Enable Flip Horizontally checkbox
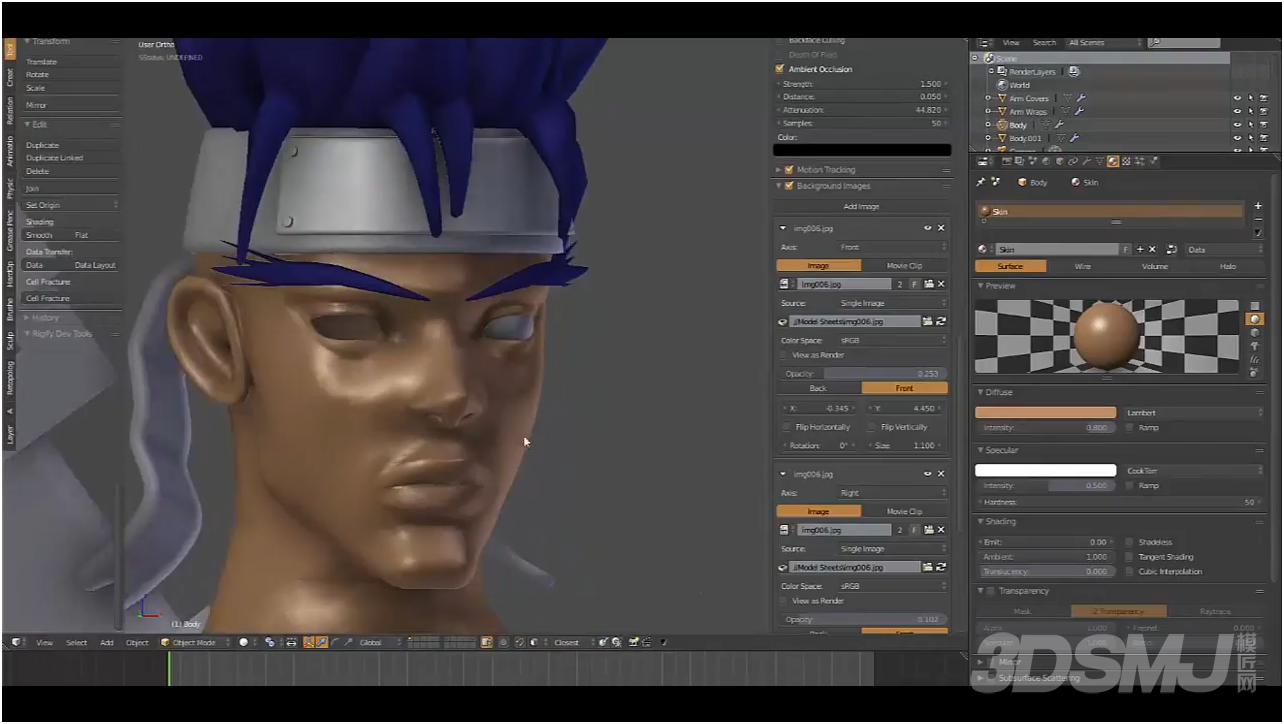The height and width of the screenshot is (724, 1284). point(786,427)
